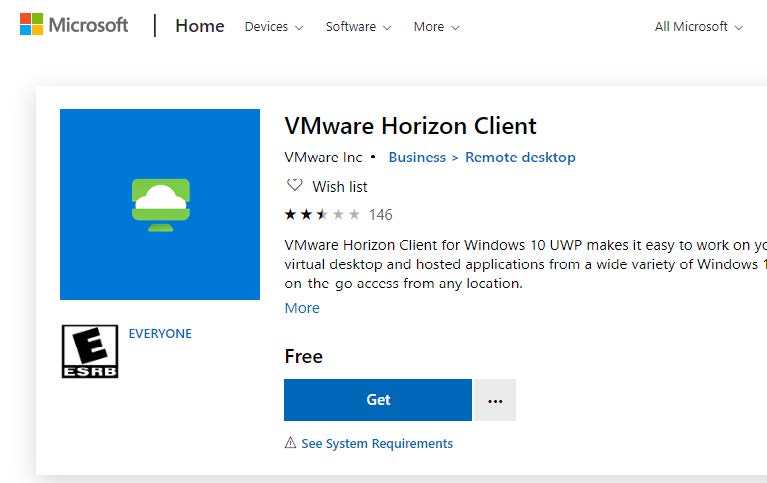This screenshot has height=483, width=767.
Task: Open See System Requirements link
Action: [377, 443]
